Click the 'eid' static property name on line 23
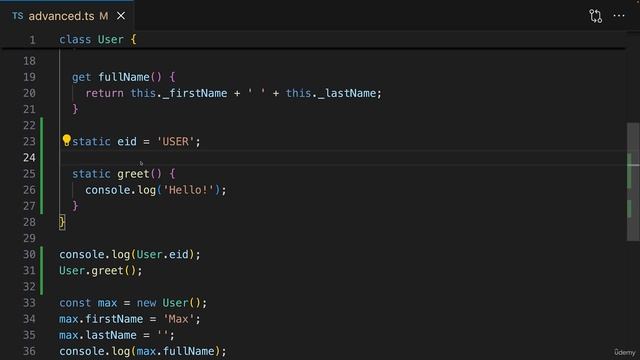Screen dimensions: 640x360 click(127, 142)
